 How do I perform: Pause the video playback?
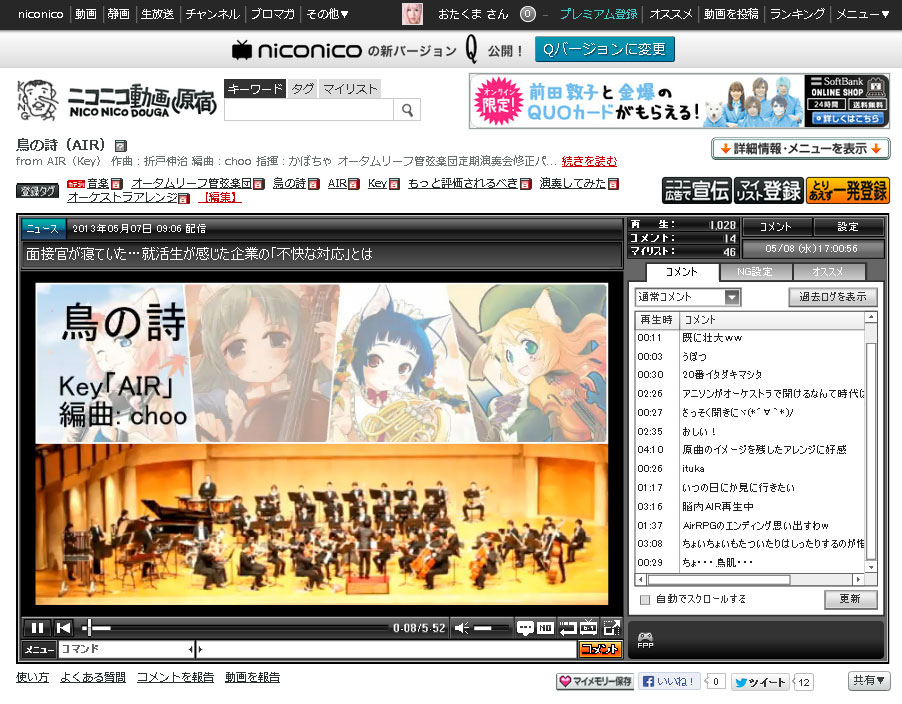coord(37,628)
